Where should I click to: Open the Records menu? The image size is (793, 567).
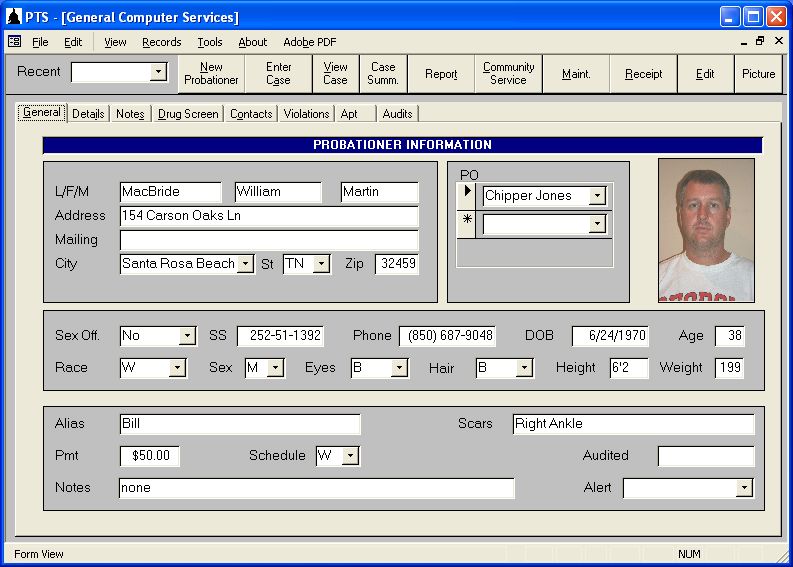pyautogui.click(x=161, y=42)
